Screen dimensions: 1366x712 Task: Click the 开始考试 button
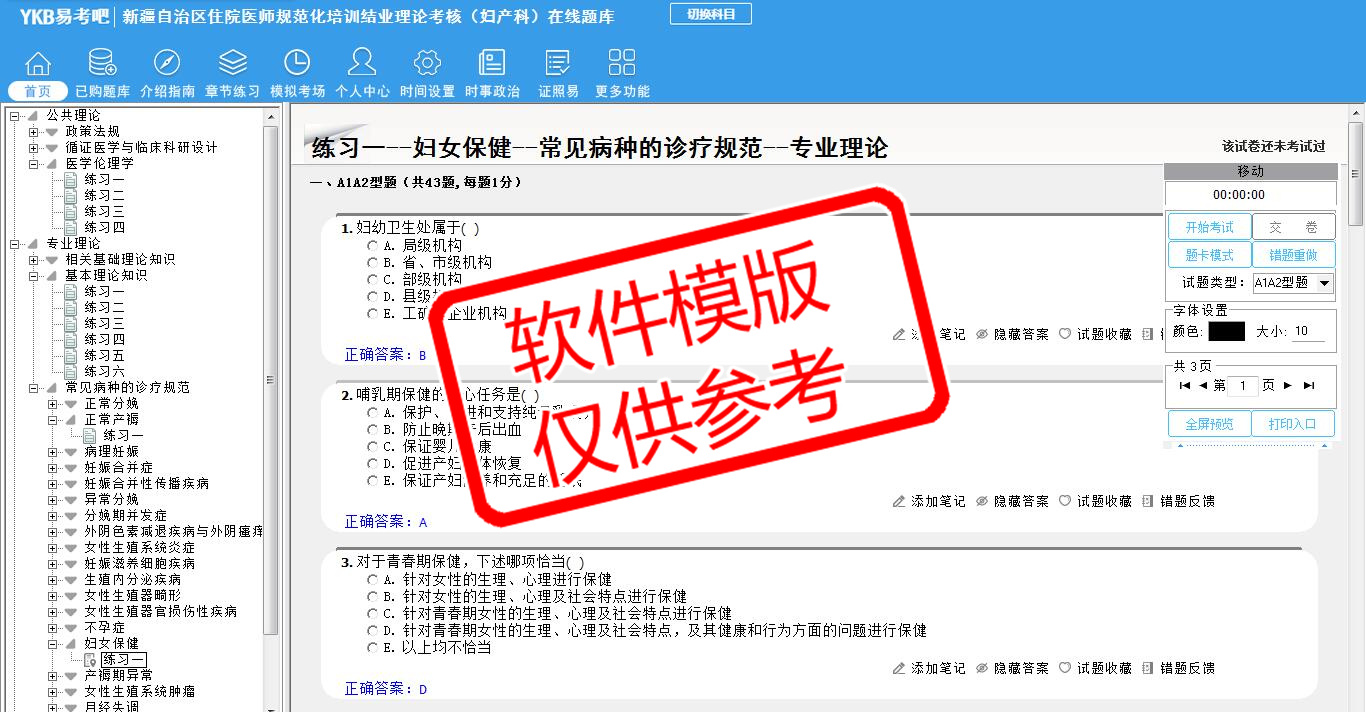point(1209,227)
